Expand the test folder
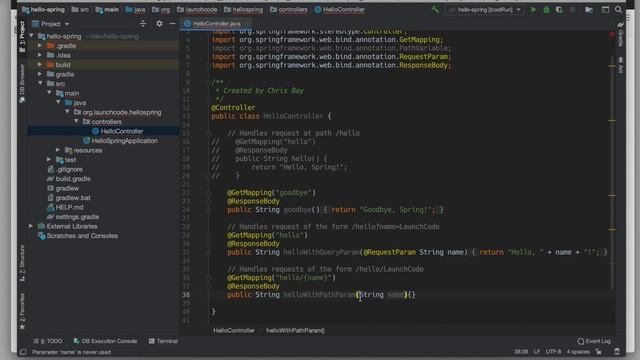The width and height of the screenshot is (640, 360). tap(49, 159)
